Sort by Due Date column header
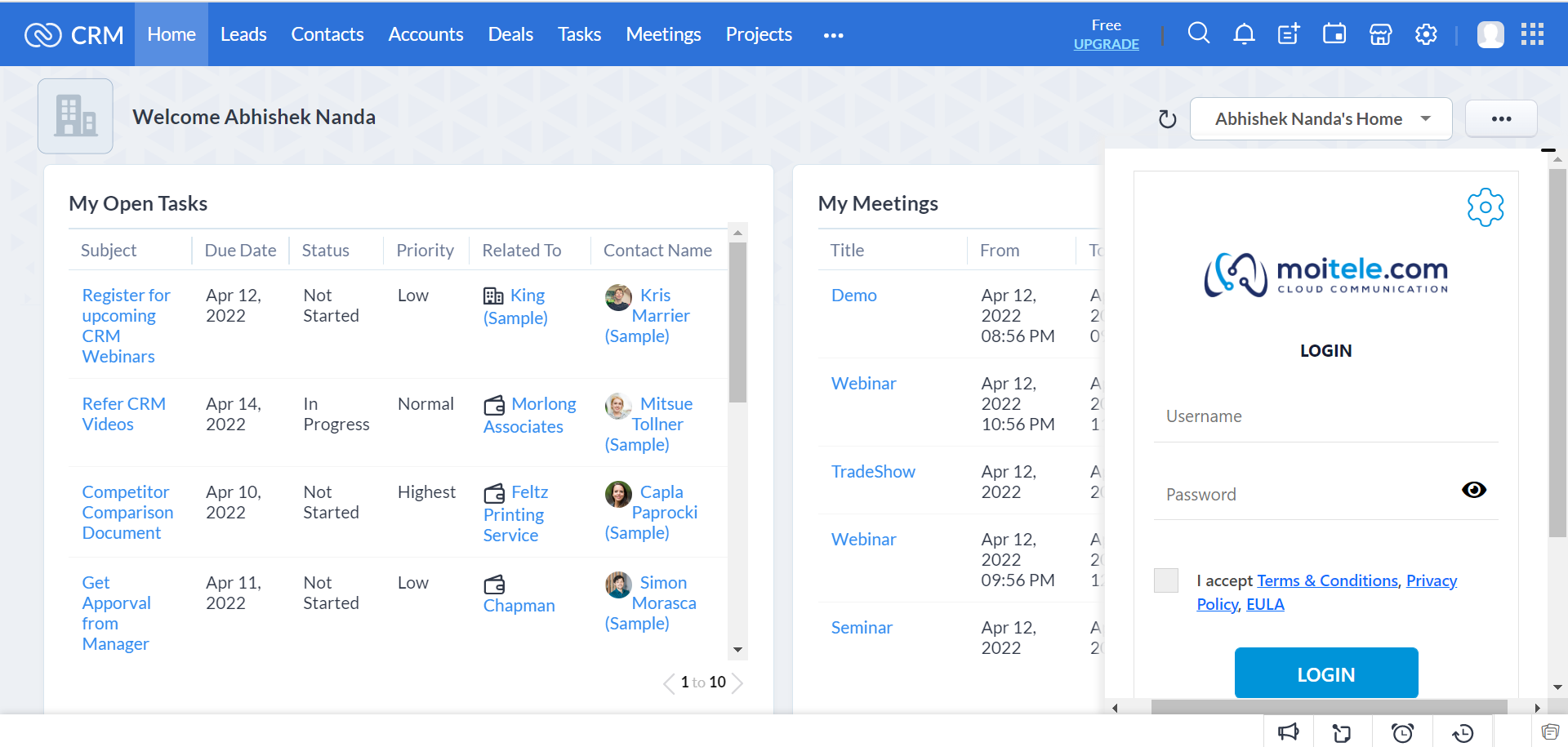Viewport: 1568px width, 747px height. coord(240,251)
